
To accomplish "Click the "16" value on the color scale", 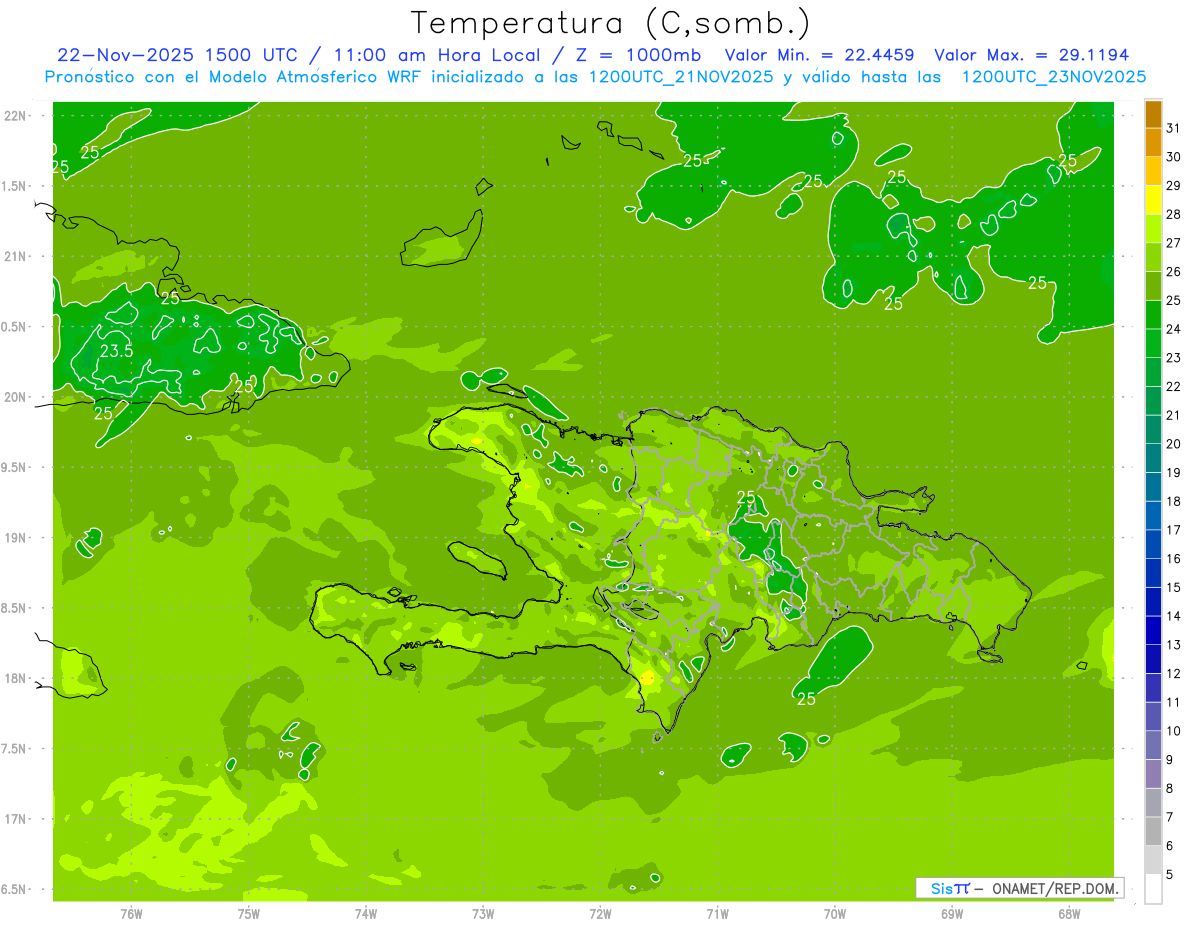I will (1174, 559).
